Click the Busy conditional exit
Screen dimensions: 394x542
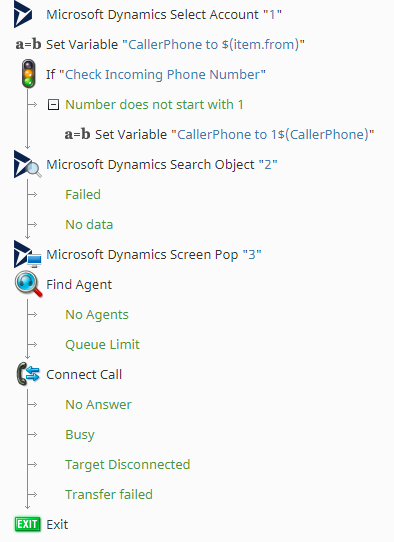(x=80, y=434)
